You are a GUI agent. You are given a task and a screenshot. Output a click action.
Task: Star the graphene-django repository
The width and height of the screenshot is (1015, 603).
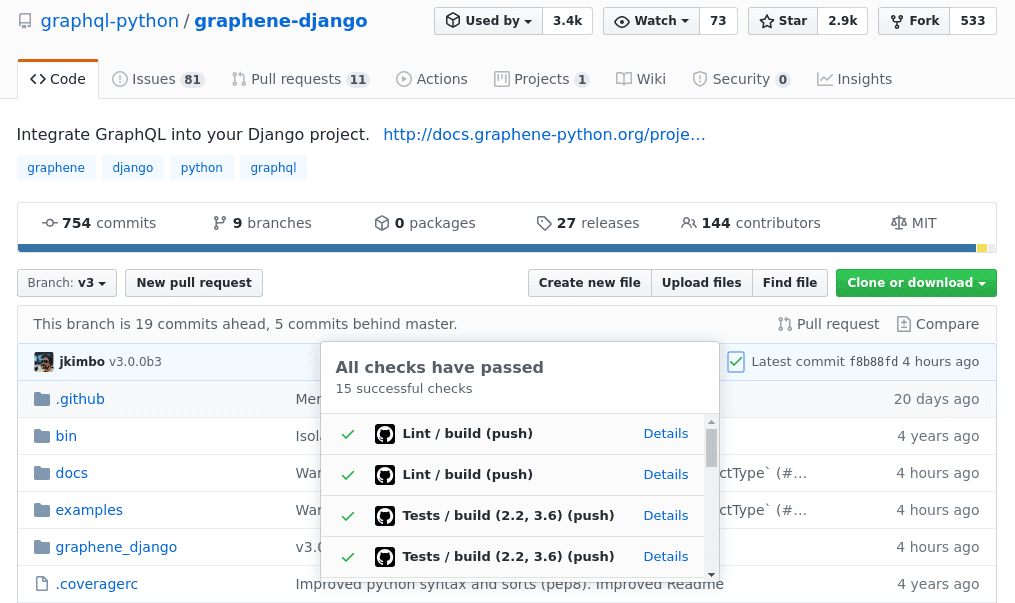coord(783,21)
